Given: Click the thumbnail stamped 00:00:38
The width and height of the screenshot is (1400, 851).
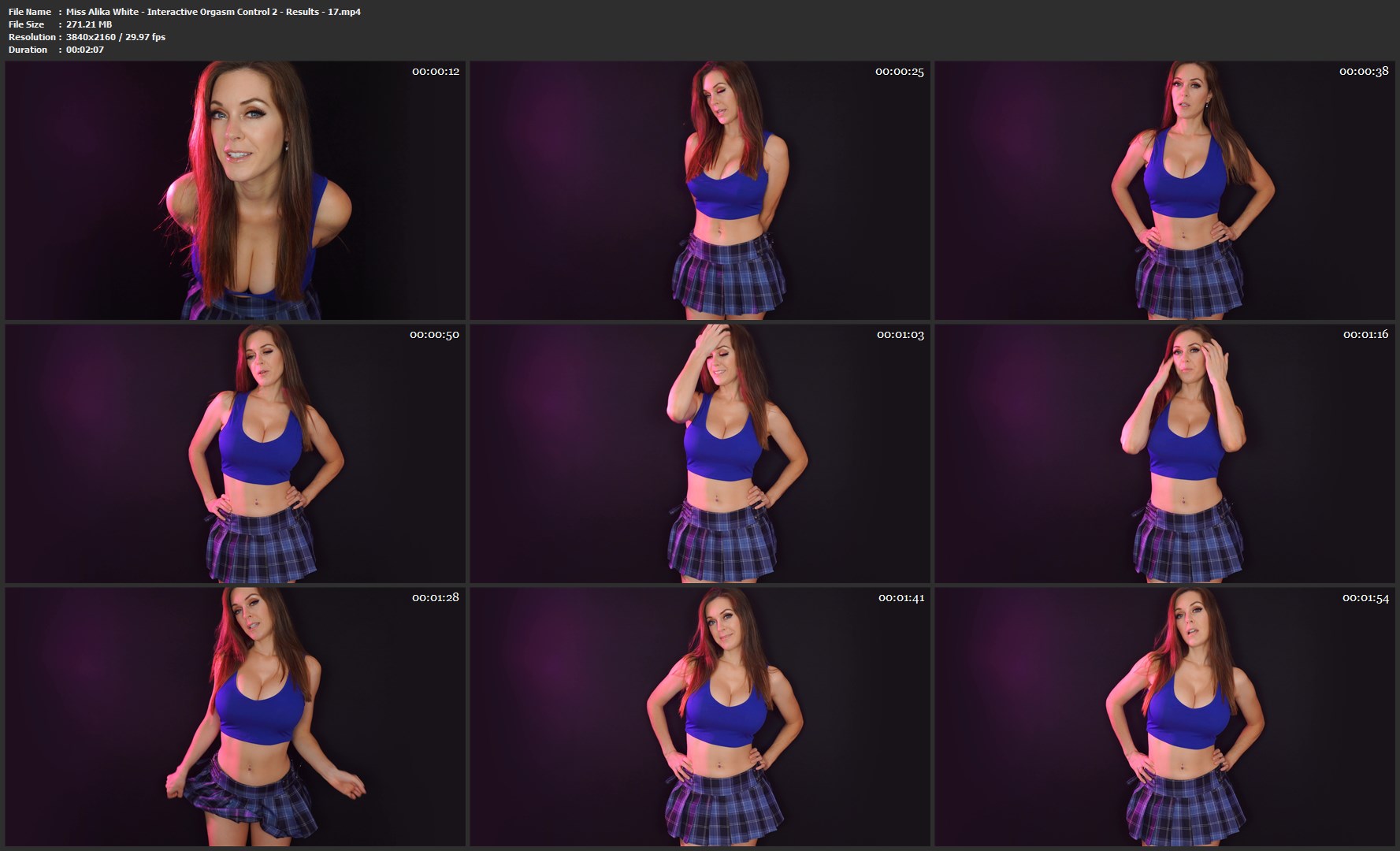Looking at the screenshot, I should [x=1164, y=191].
